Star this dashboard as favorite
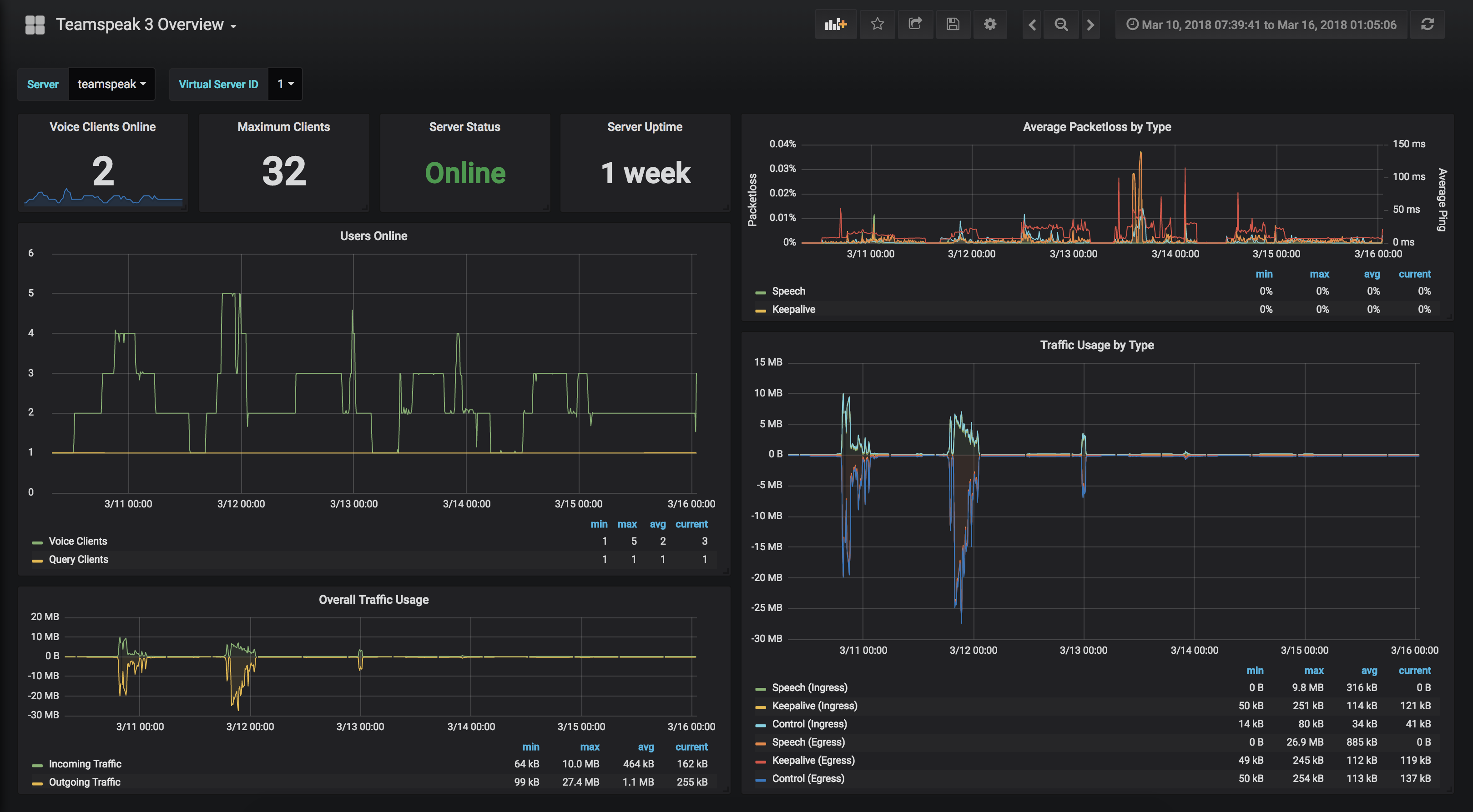 (877, 25)
